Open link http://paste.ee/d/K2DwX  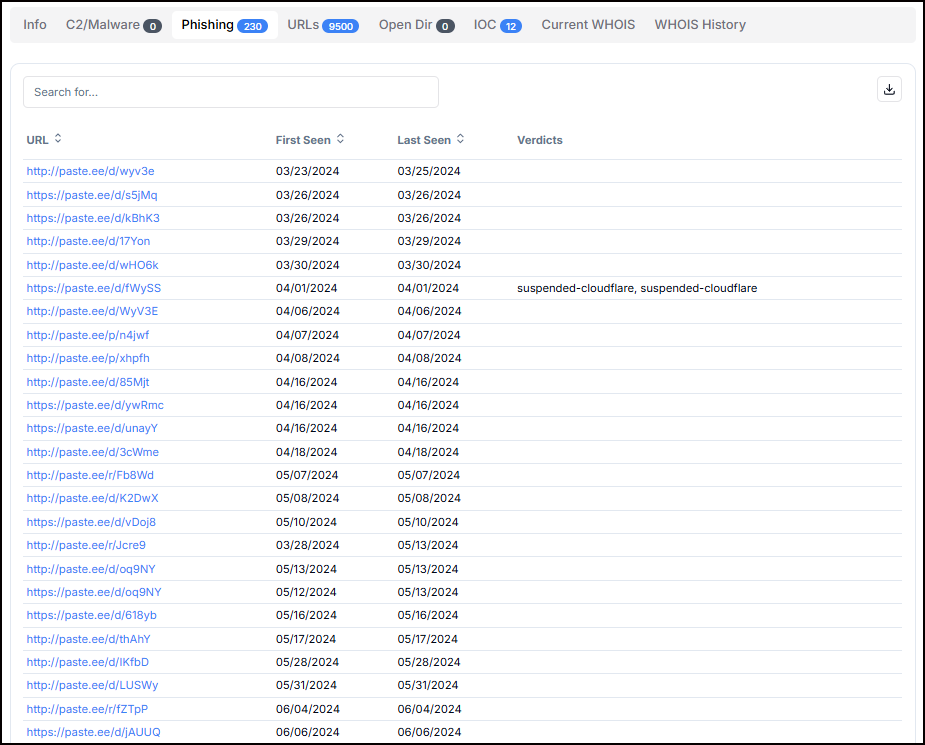93,498
